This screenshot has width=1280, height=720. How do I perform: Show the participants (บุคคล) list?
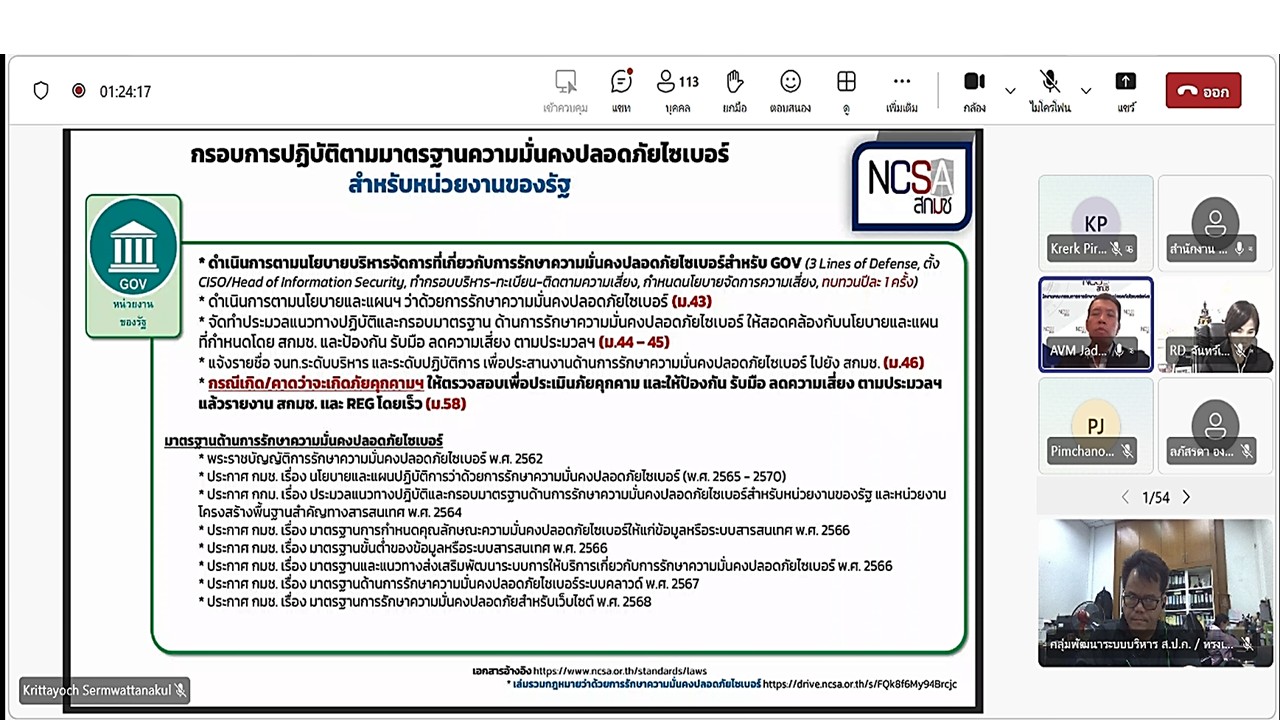(x=677, y=85)
